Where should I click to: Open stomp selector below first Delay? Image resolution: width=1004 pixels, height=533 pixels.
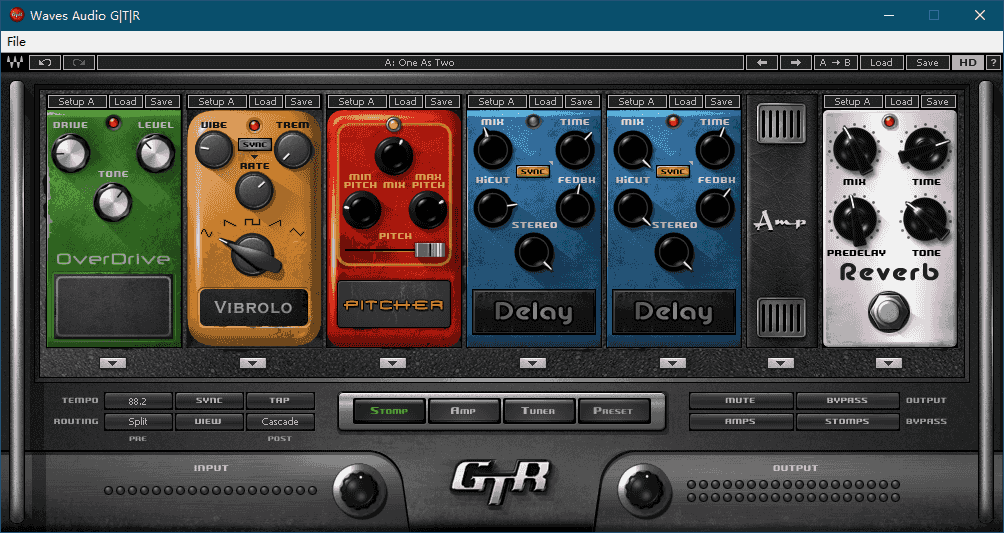point(533,363)
